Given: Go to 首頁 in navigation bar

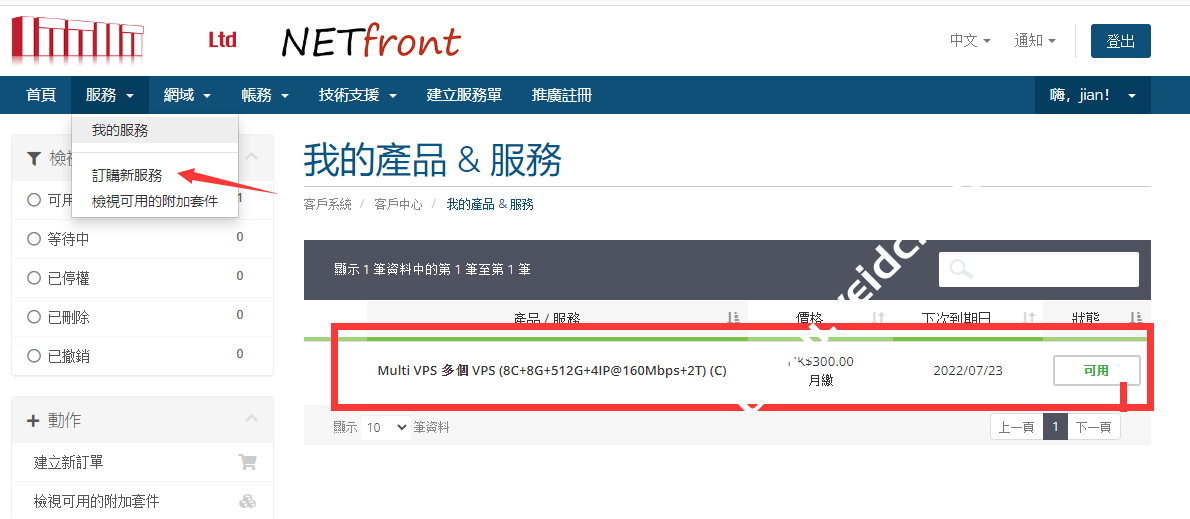Looking at the screenshot, I should (41, 96).
